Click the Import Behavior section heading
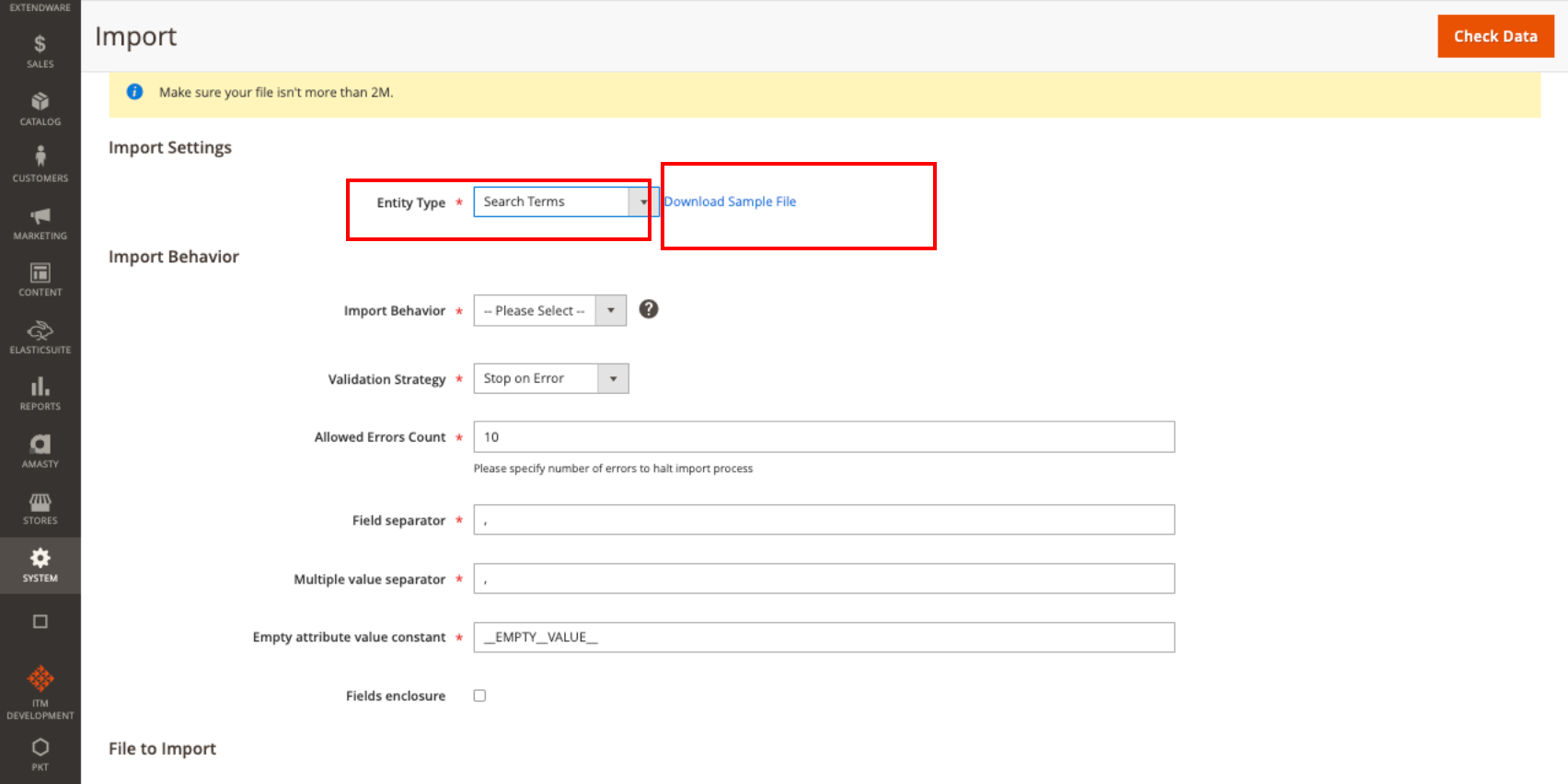The image size is (1568, 784). tap(174, 257)
